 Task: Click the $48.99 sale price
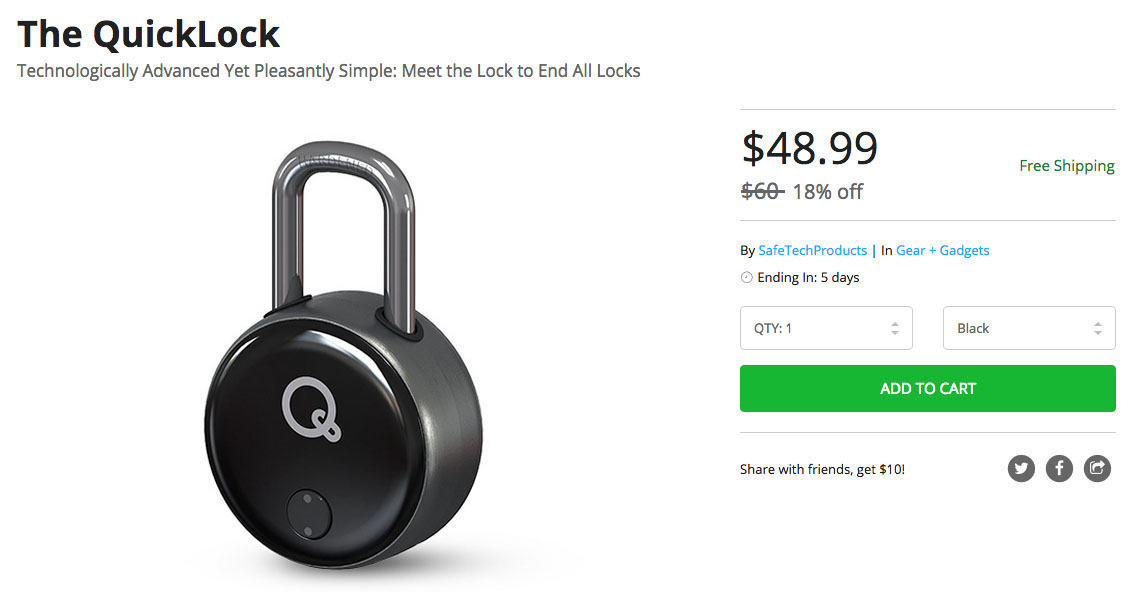pyautogui.click(x=809, y=148)
